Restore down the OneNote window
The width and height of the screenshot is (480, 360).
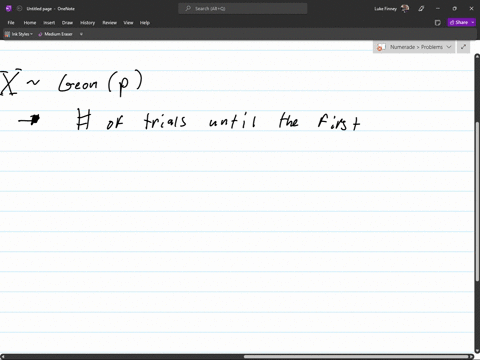point(454,9)
